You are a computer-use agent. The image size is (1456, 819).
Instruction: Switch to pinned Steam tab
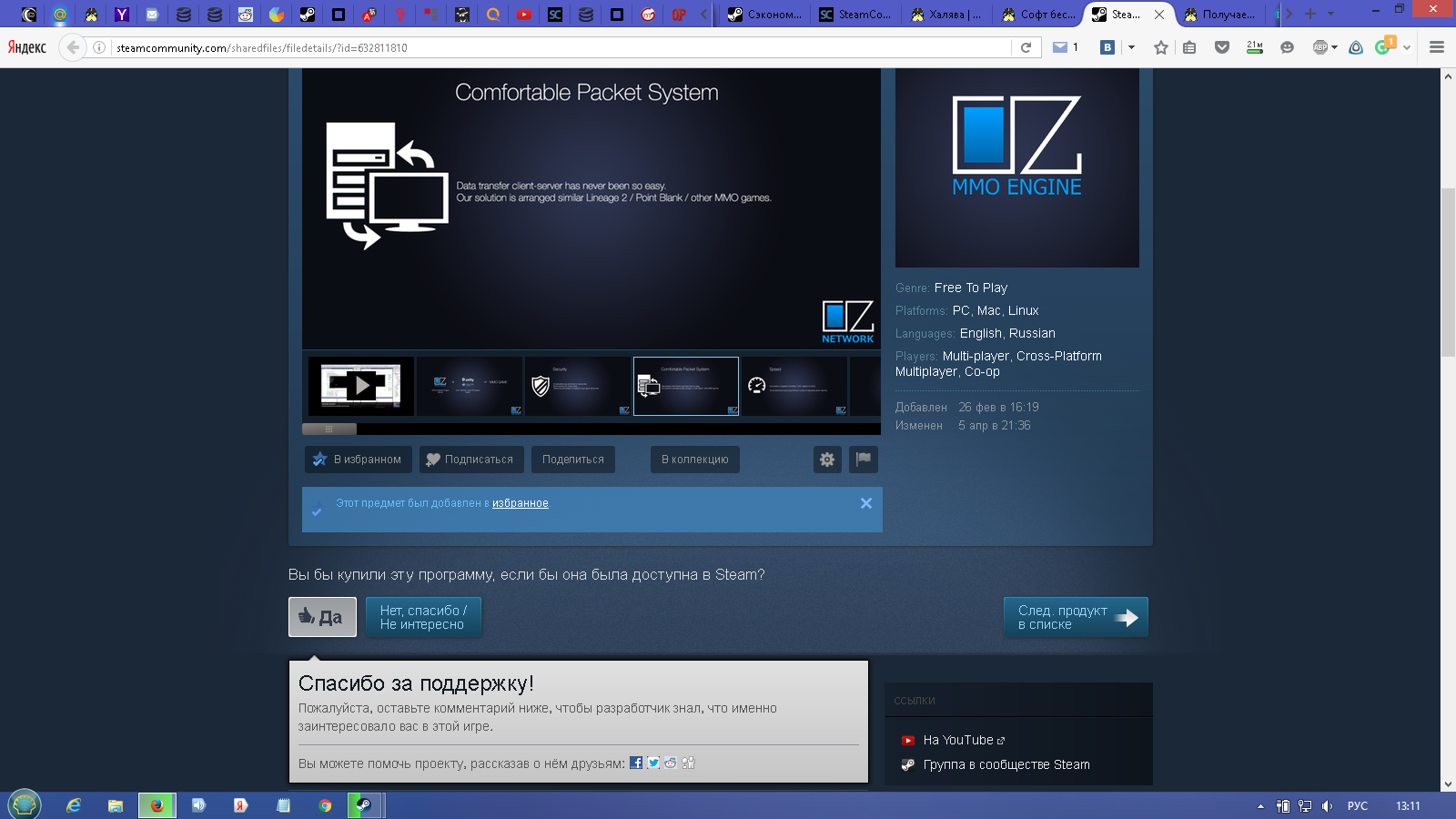(x=308, y=15)
